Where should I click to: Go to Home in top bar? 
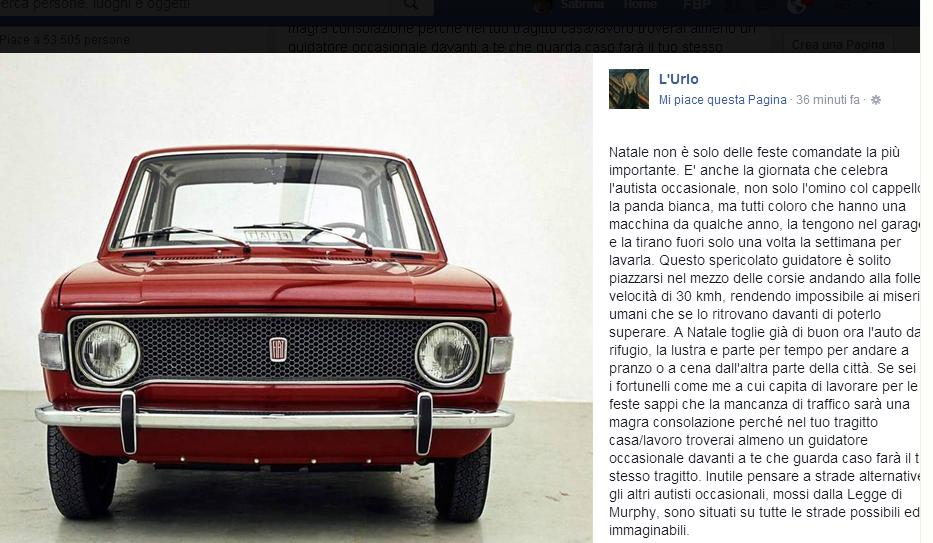pos(640,5)
